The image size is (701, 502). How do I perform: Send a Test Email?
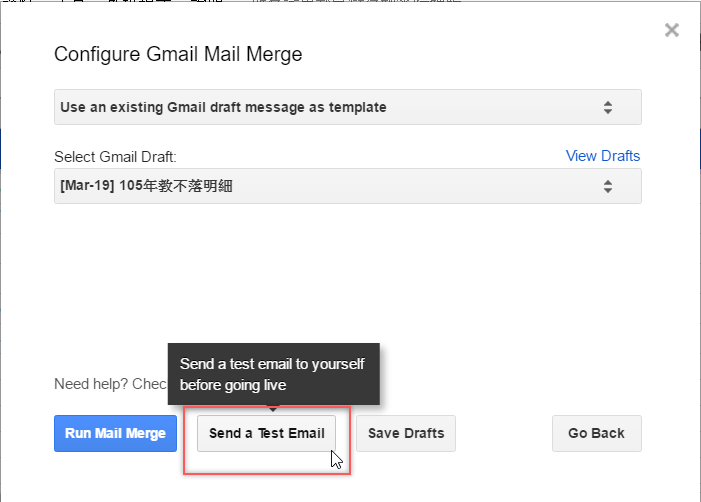(x=267, y=434)
